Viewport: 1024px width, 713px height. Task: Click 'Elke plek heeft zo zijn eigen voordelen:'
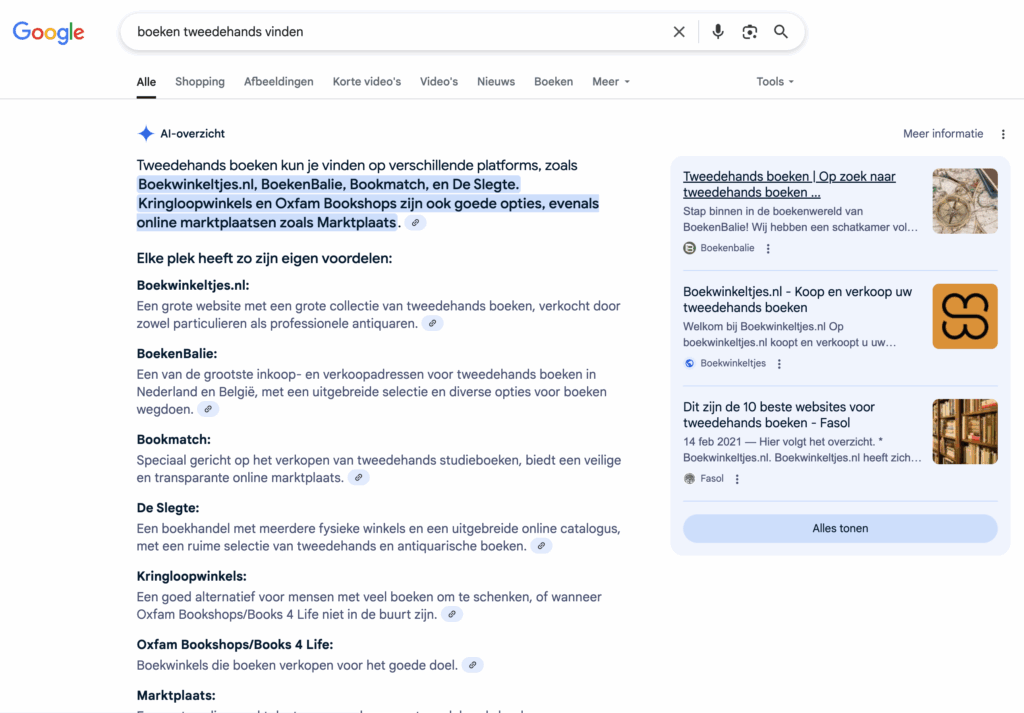coord(264,259)
